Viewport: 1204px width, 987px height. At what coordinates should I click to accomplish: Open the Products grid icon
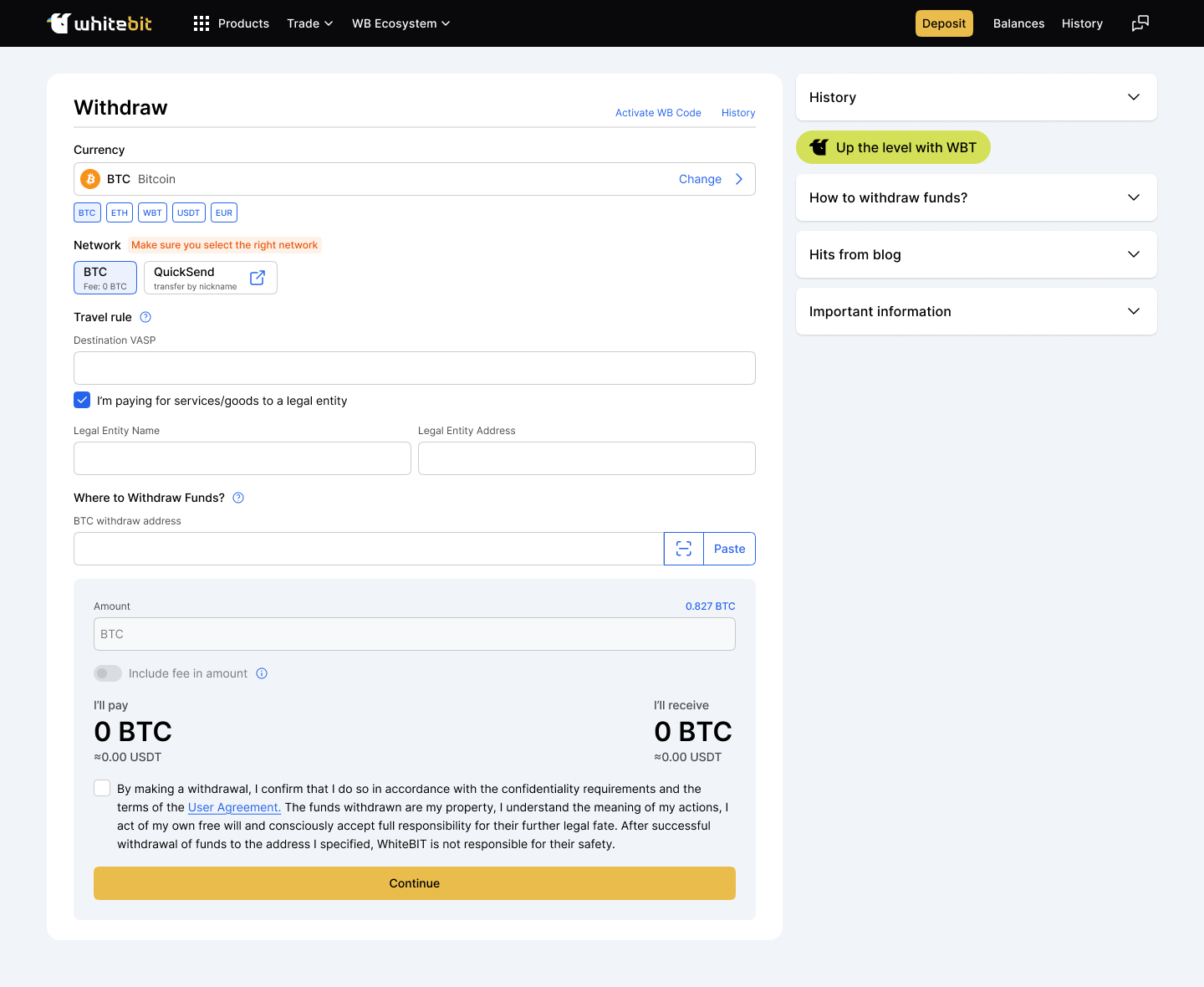pyautogui.click(x=202, y=23)
